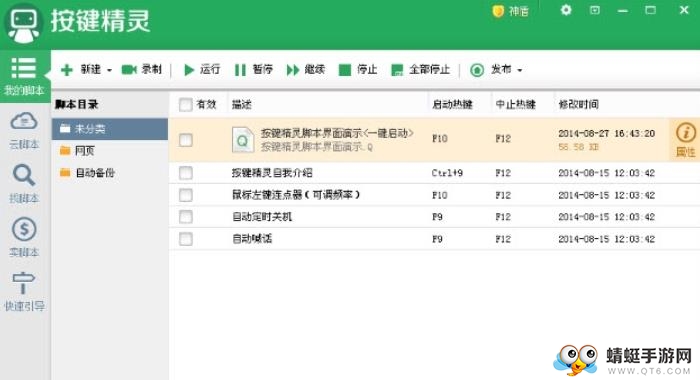Select the 网页 folder
The width and height of the screenshot is (700, 380).
point(110,151)
